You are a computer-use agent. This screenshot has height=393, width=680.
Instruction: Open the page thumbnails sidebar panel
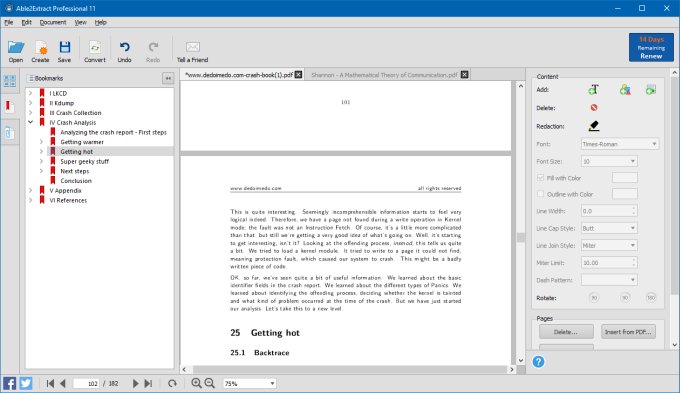10,81
